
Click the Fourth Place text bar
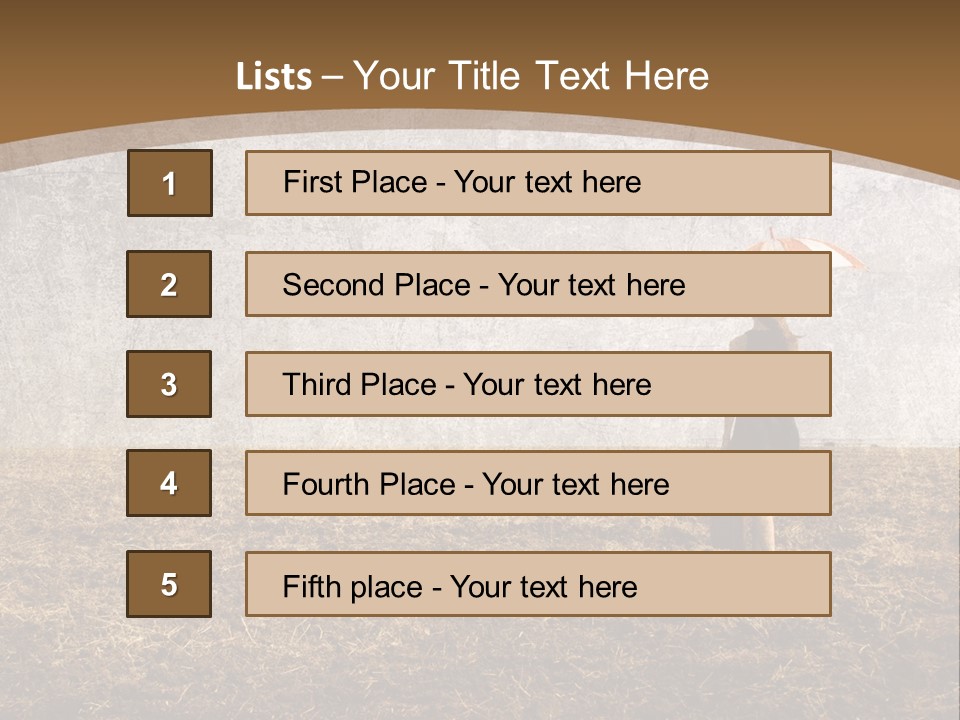click(538, 483)
